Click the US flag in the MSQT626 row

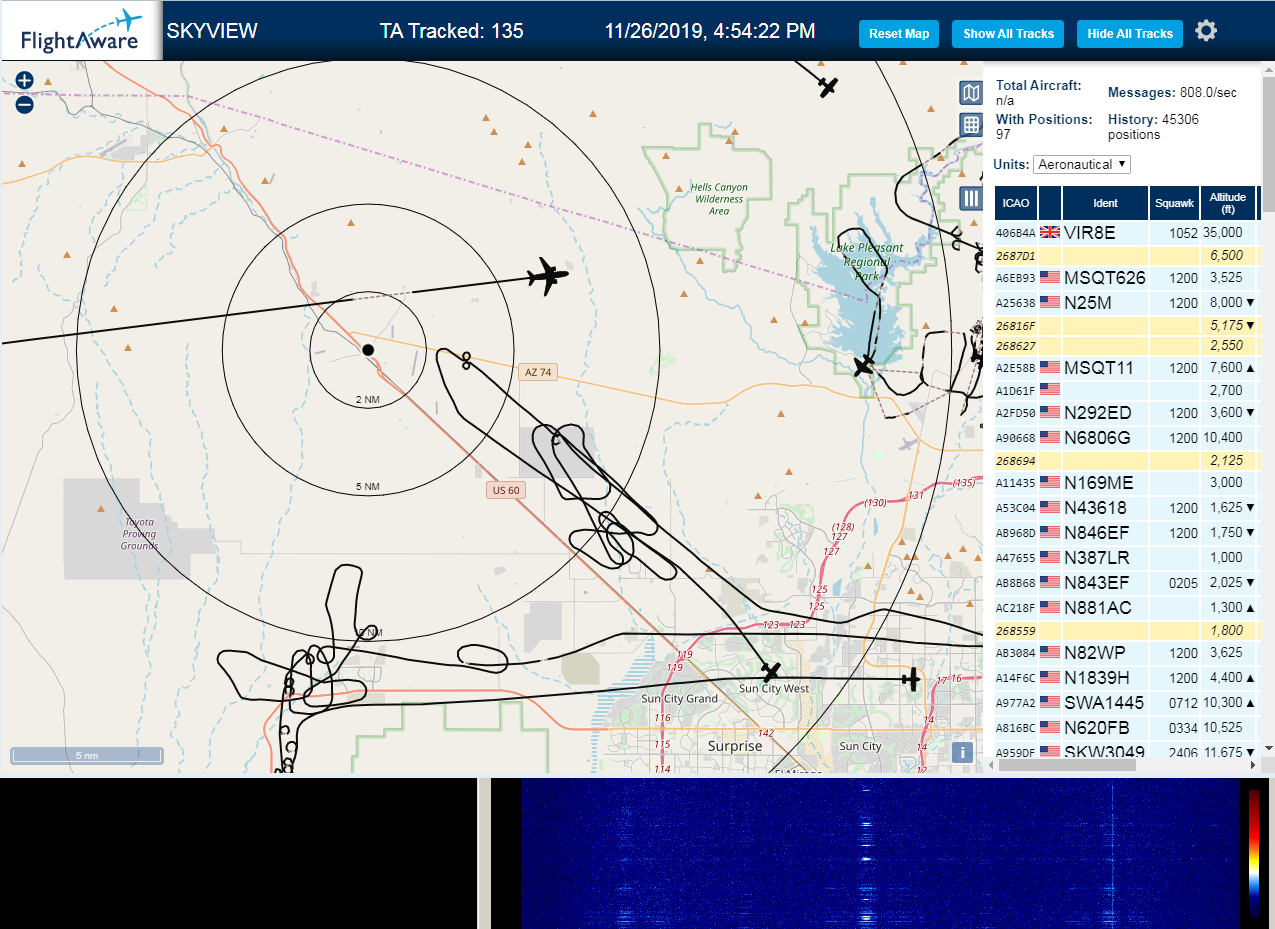1050,277
